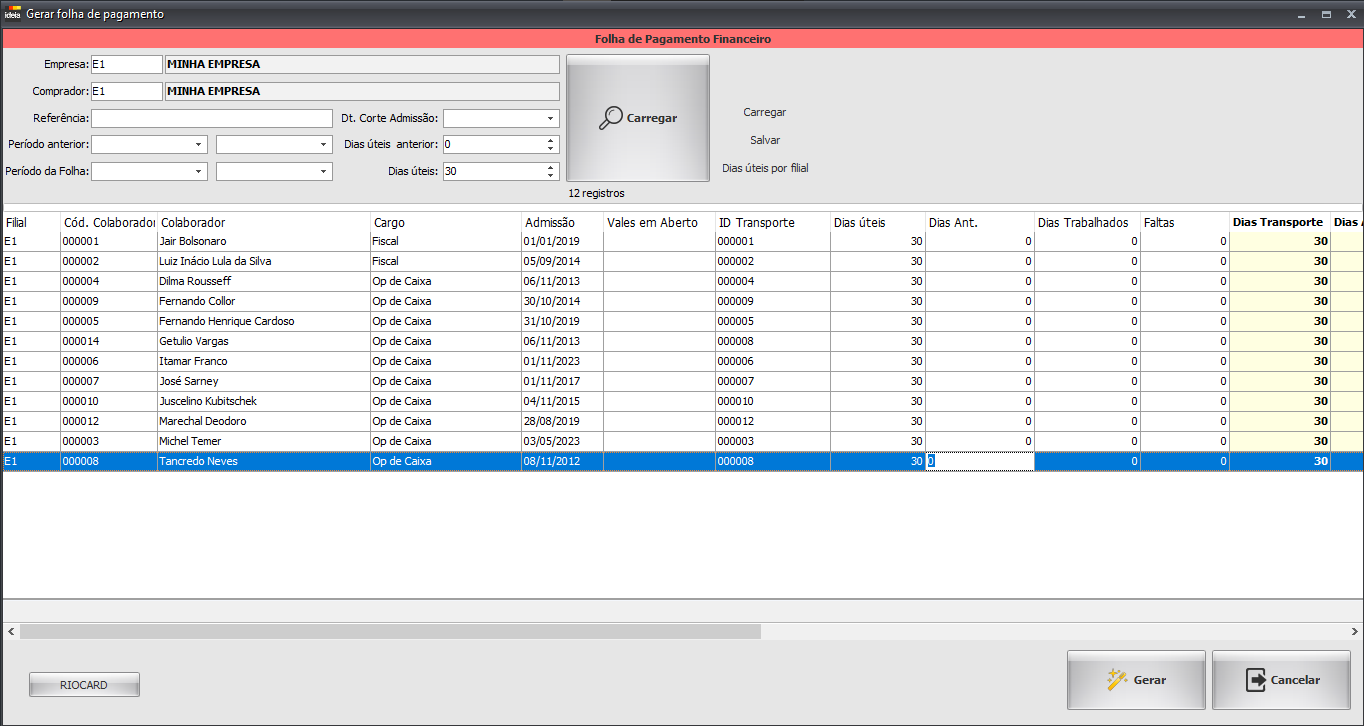Click into the Referência input field
This screenshot has height=726, width=1364.
pyautogui.click(x=211, y=118)
